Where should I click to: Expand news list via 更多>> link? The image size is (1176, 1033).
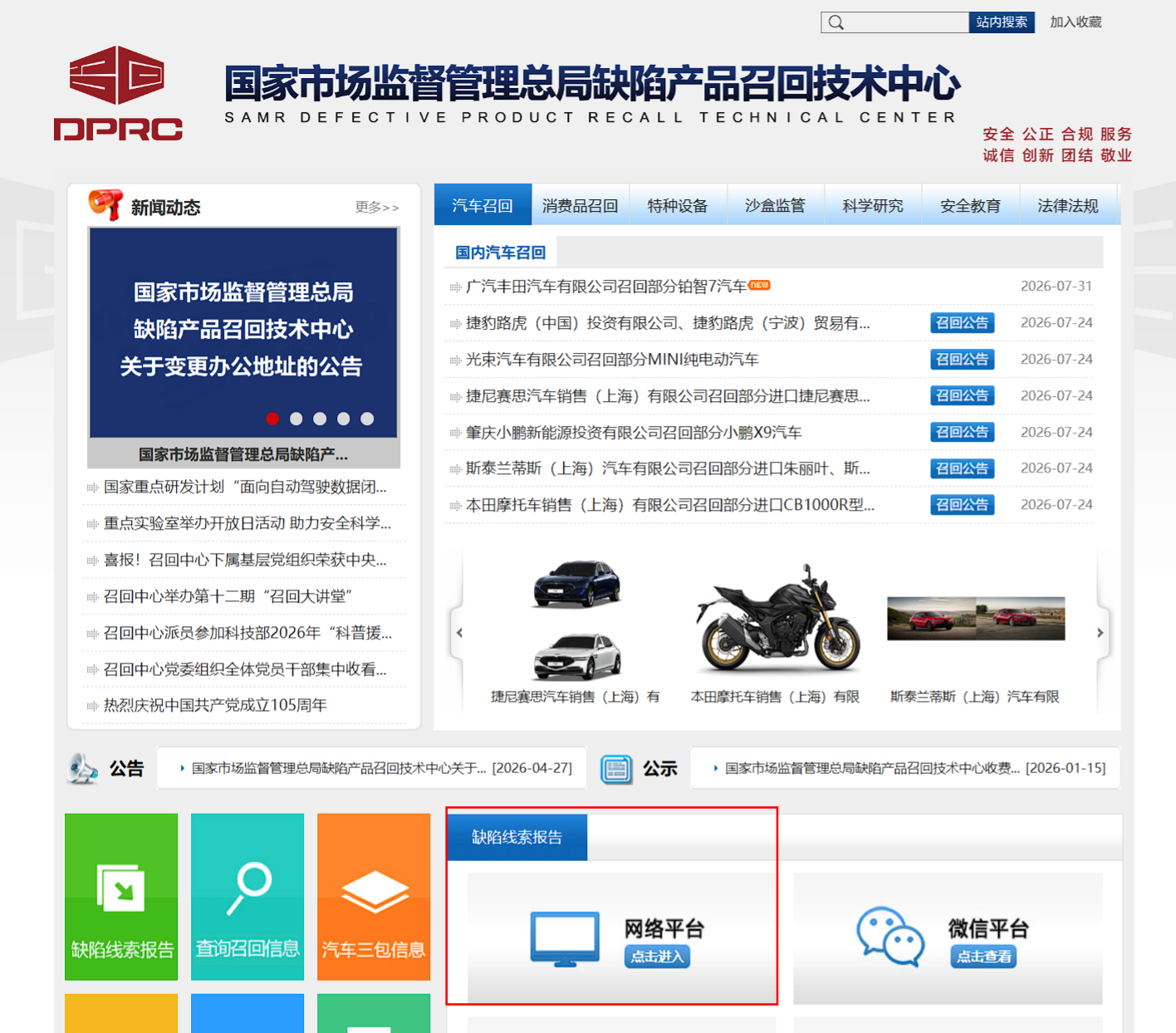pos(377,208)
